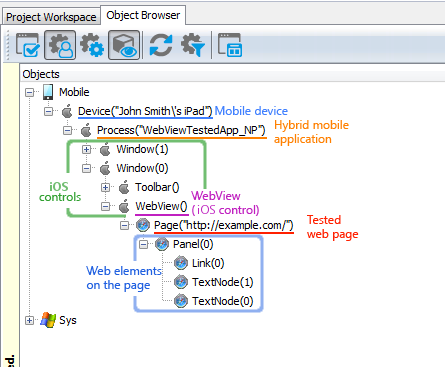Click the gear-with-filter toolbar icon

point(193,45)
